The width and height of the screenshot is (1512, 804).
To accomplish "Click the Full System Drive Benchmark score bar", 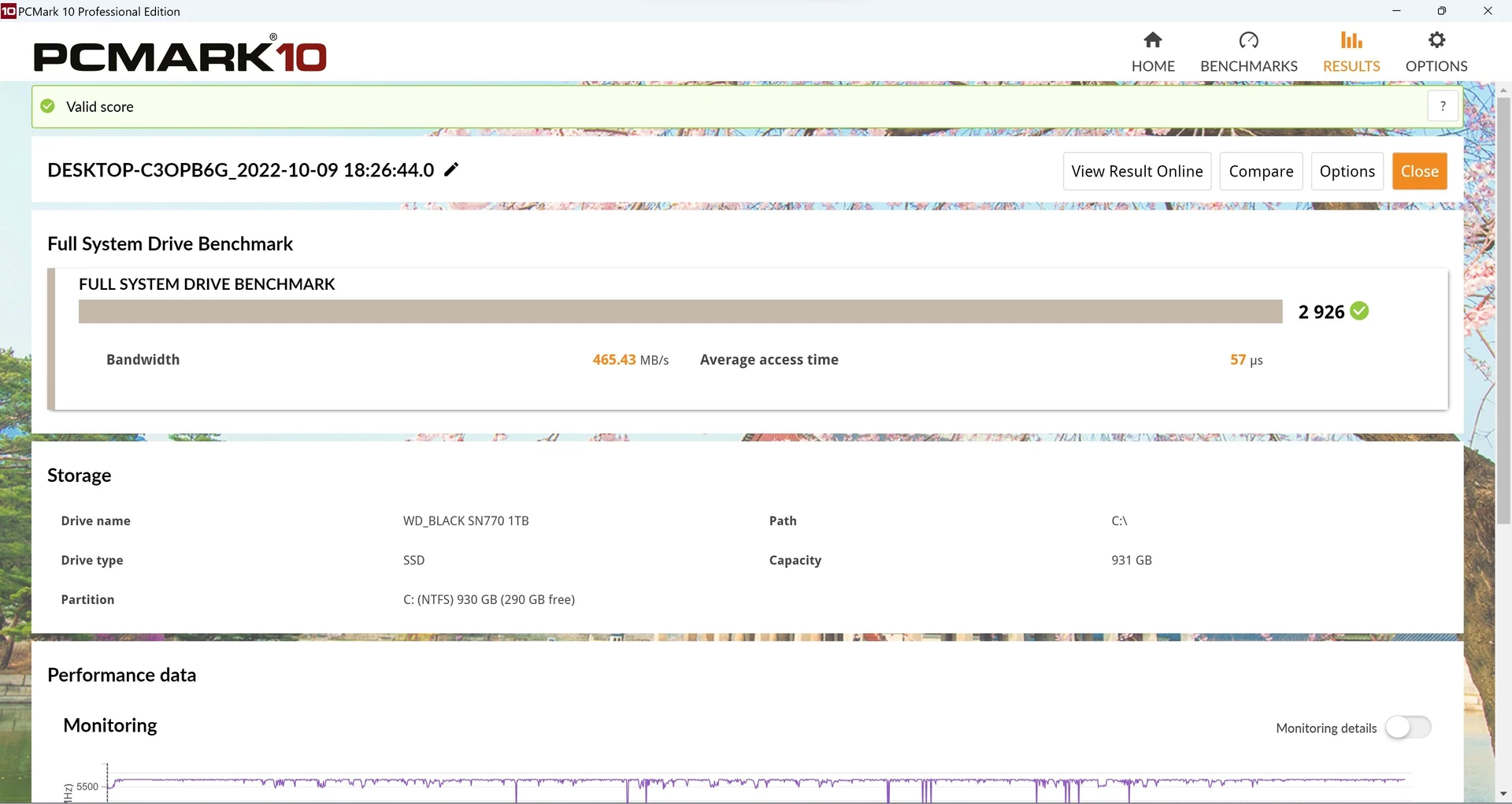I will (680, 311).
